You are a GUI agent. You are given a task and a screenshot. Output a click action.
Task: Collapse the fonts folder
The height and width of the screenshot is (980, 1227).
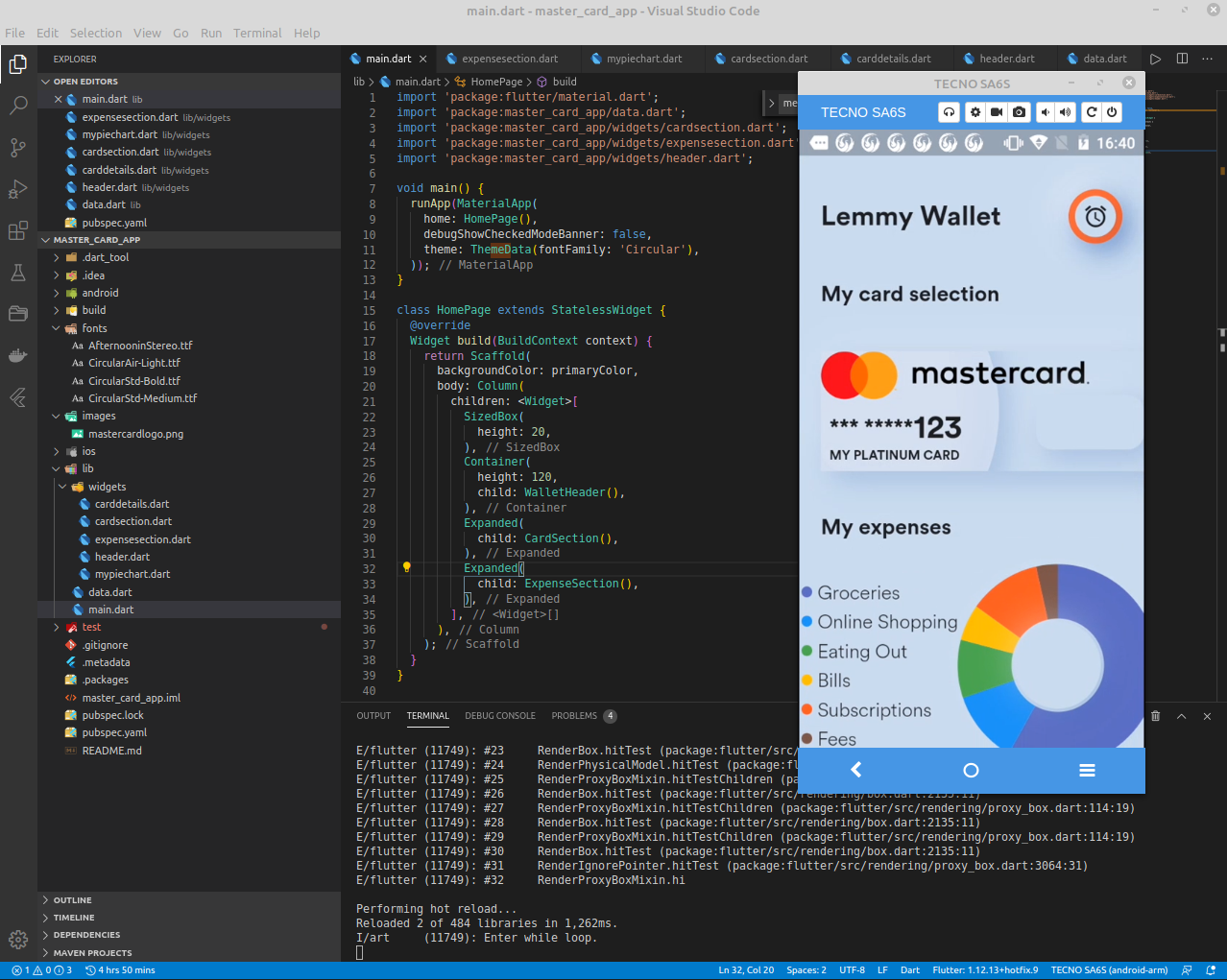[x=189, y=328]
